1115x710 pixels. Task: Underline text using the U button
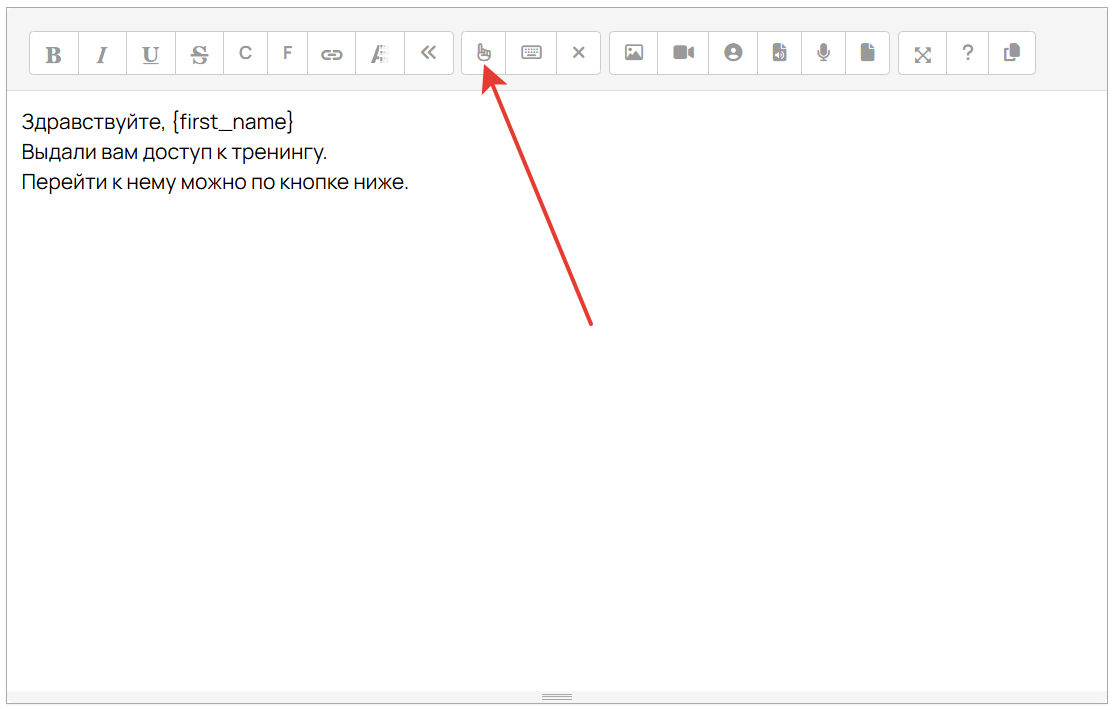[x=151, y=53]
